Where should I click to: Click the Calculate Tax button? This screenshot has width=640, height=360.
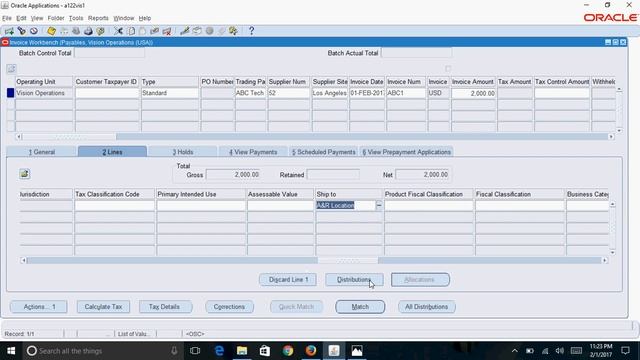pos(103,307)
